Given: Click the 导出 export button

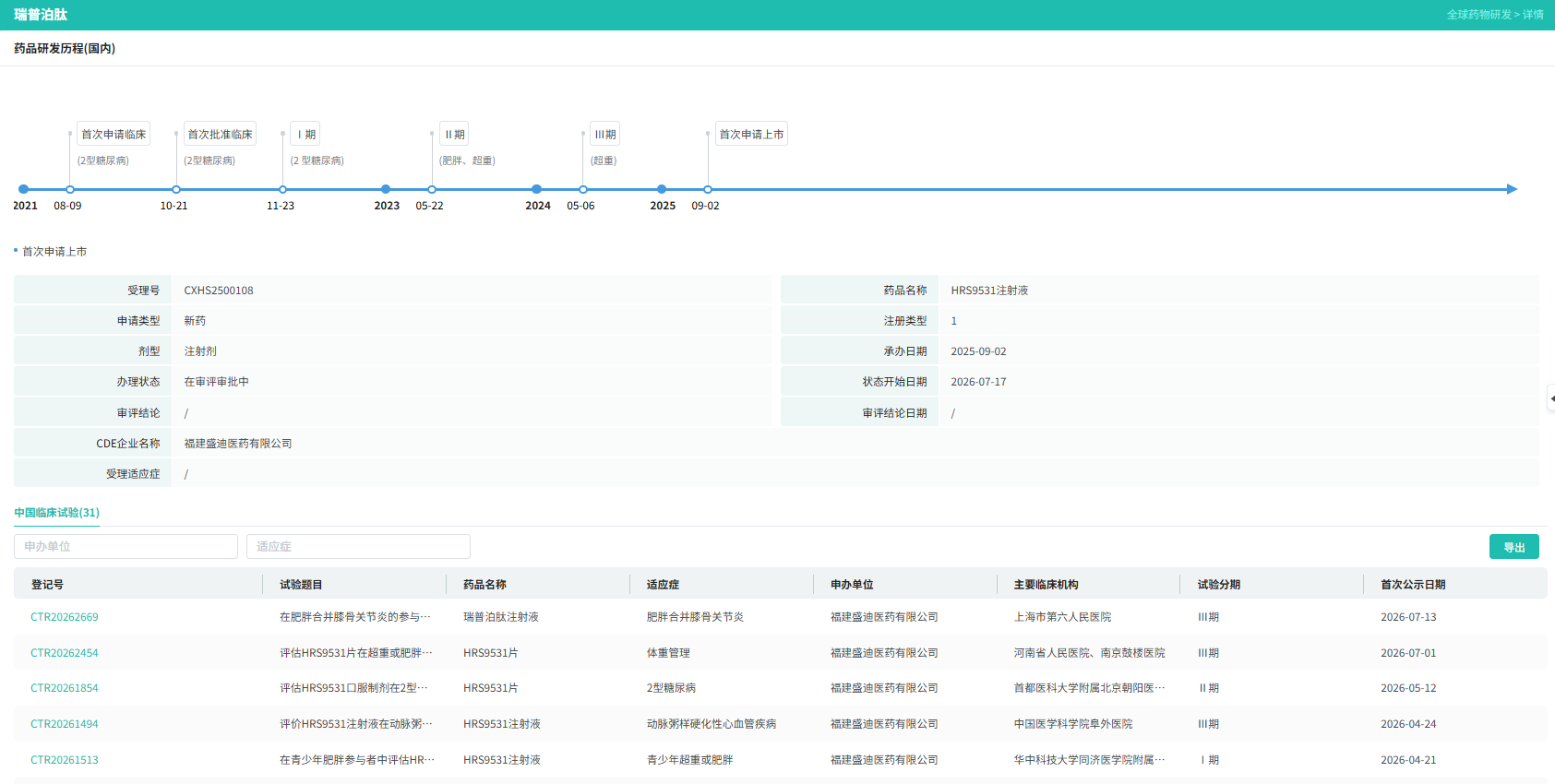Looking at the screenshot, I should pyautogui.click(x=1513, y=547).
